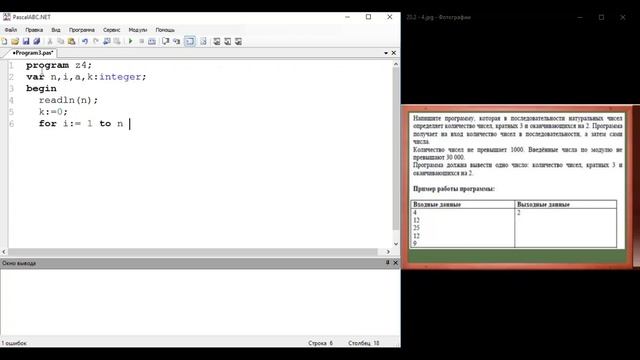Maximize the PascalABC.NET window

click(369, 17)
